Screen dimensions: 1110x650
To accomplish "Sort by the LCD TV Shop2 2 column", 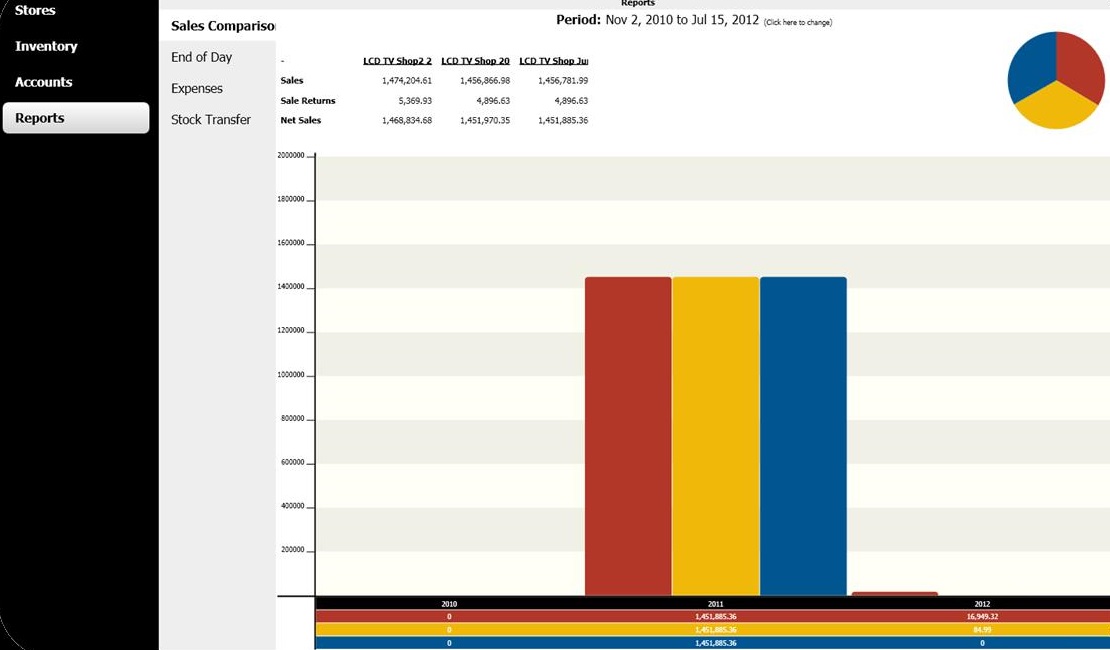I will pos(397,60).
